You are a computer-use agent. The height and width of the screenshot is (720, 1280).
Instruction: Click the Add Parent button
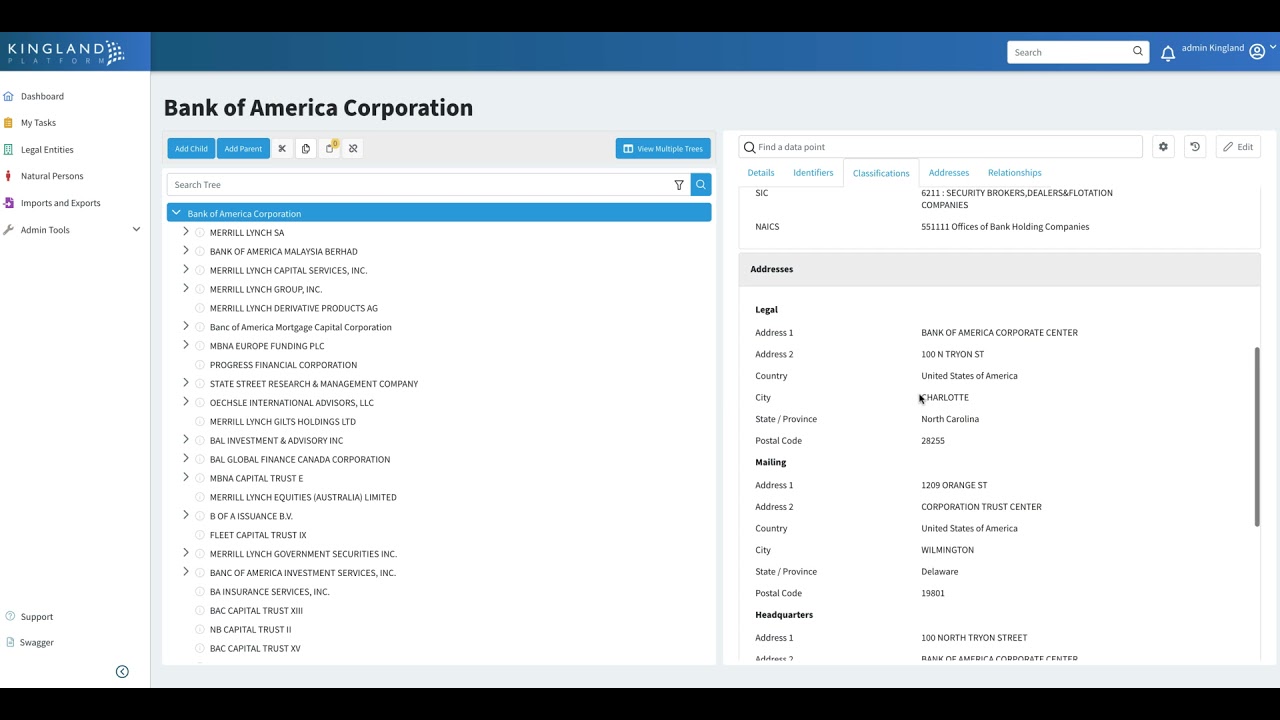click(243, 149)
